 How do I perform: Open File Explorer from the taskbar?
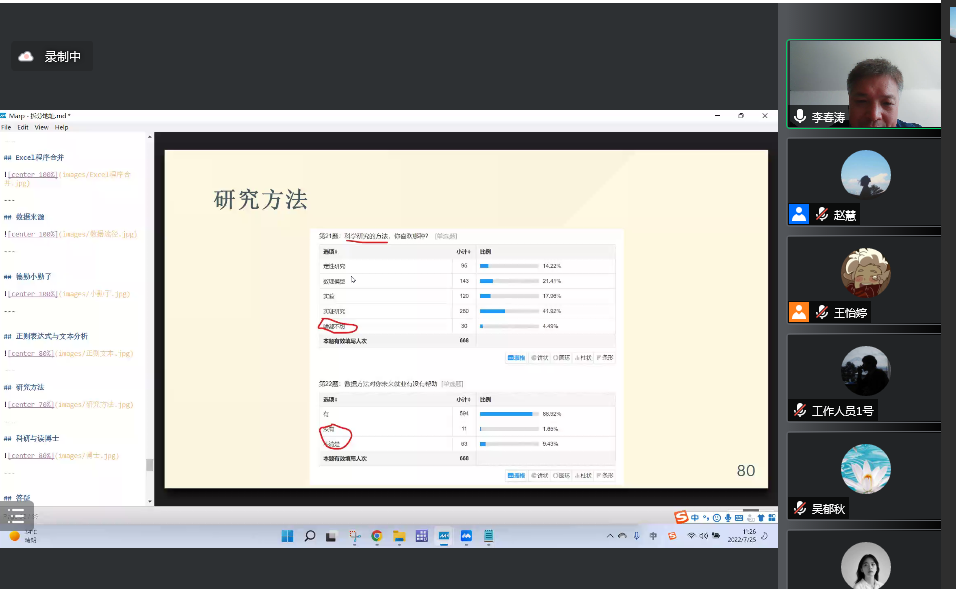pos(399,536)
